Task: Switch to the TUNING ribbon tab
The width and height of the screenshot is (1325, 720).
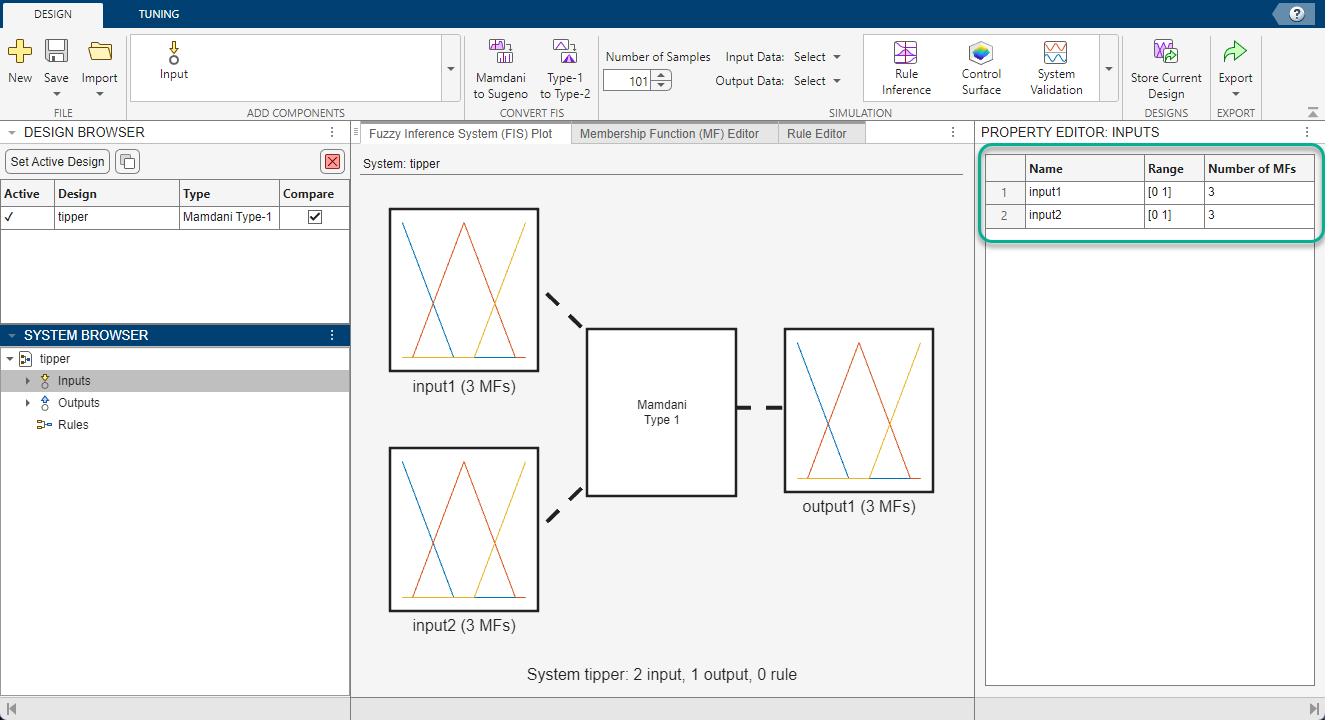Action: pos(159,14)
